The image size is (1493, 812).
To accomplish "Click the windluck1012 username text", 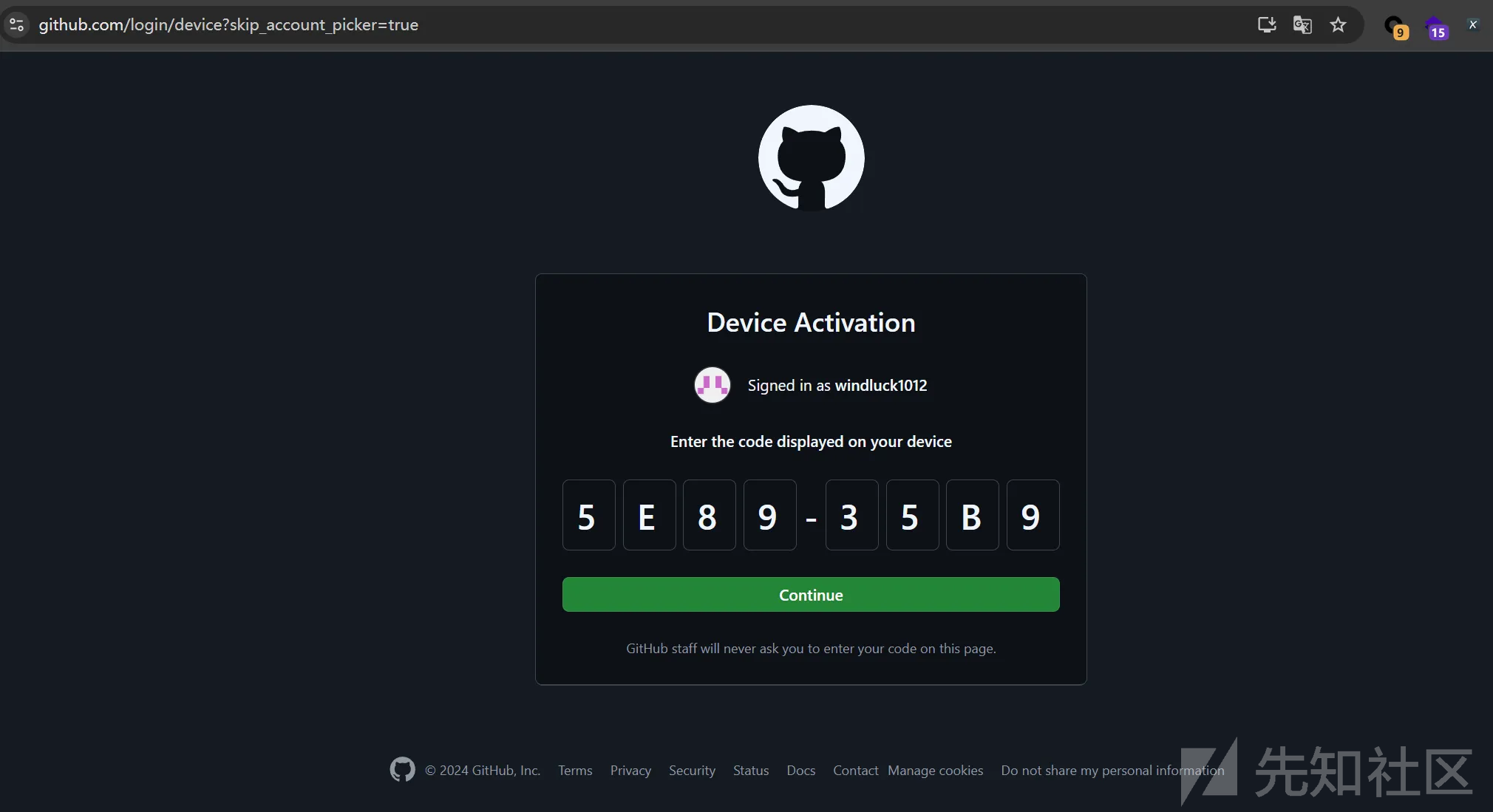I will pos(881,386).
